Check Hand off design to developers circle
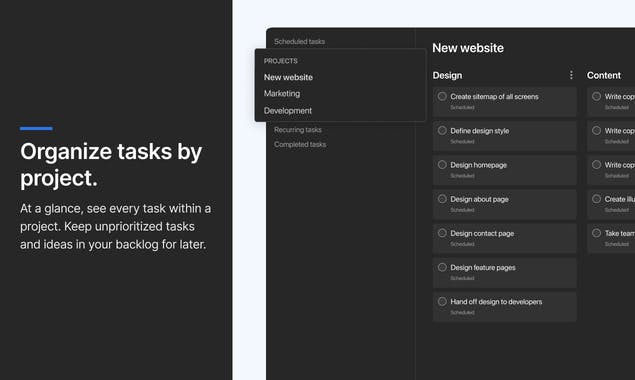The width and height of the screenshot is (635, 380). tap(442, 301)
